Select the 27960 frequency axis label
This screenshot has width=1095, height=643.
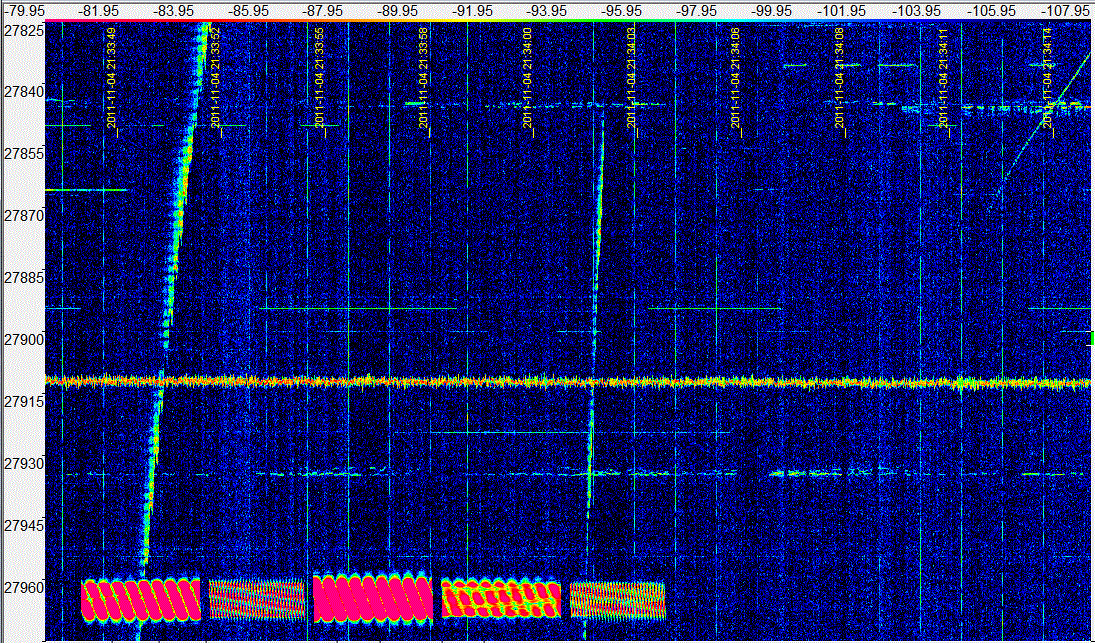(23, 587)
